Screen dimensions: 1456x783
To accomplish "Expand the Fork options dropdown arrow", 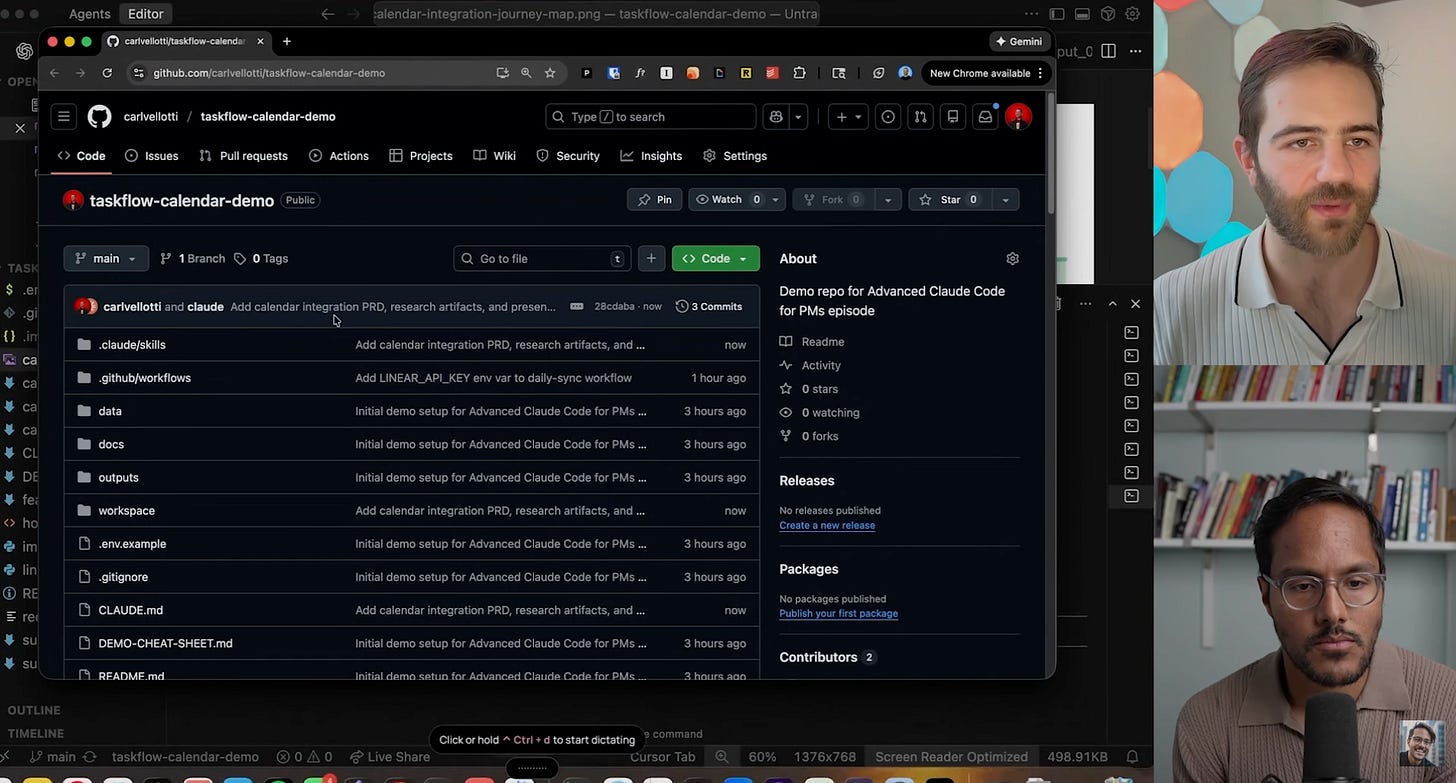I will tap(888, 200).
